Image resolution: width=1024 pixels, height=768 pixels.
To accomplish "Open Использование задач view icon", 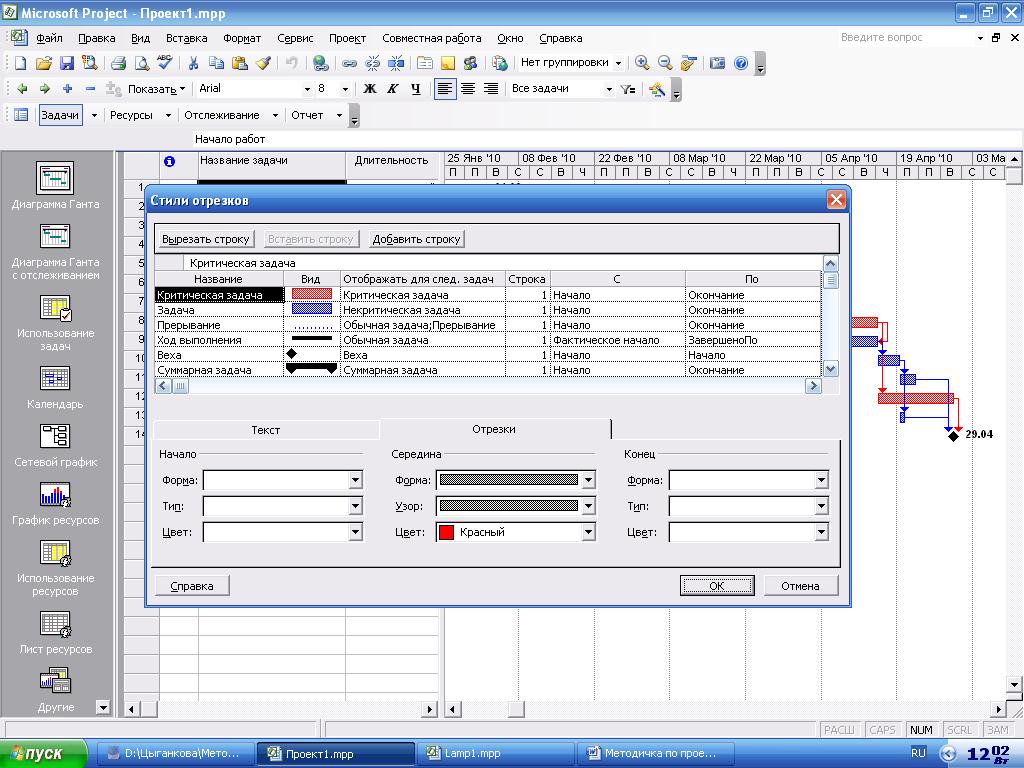I will pyautogui.click(x=56, y=323).
